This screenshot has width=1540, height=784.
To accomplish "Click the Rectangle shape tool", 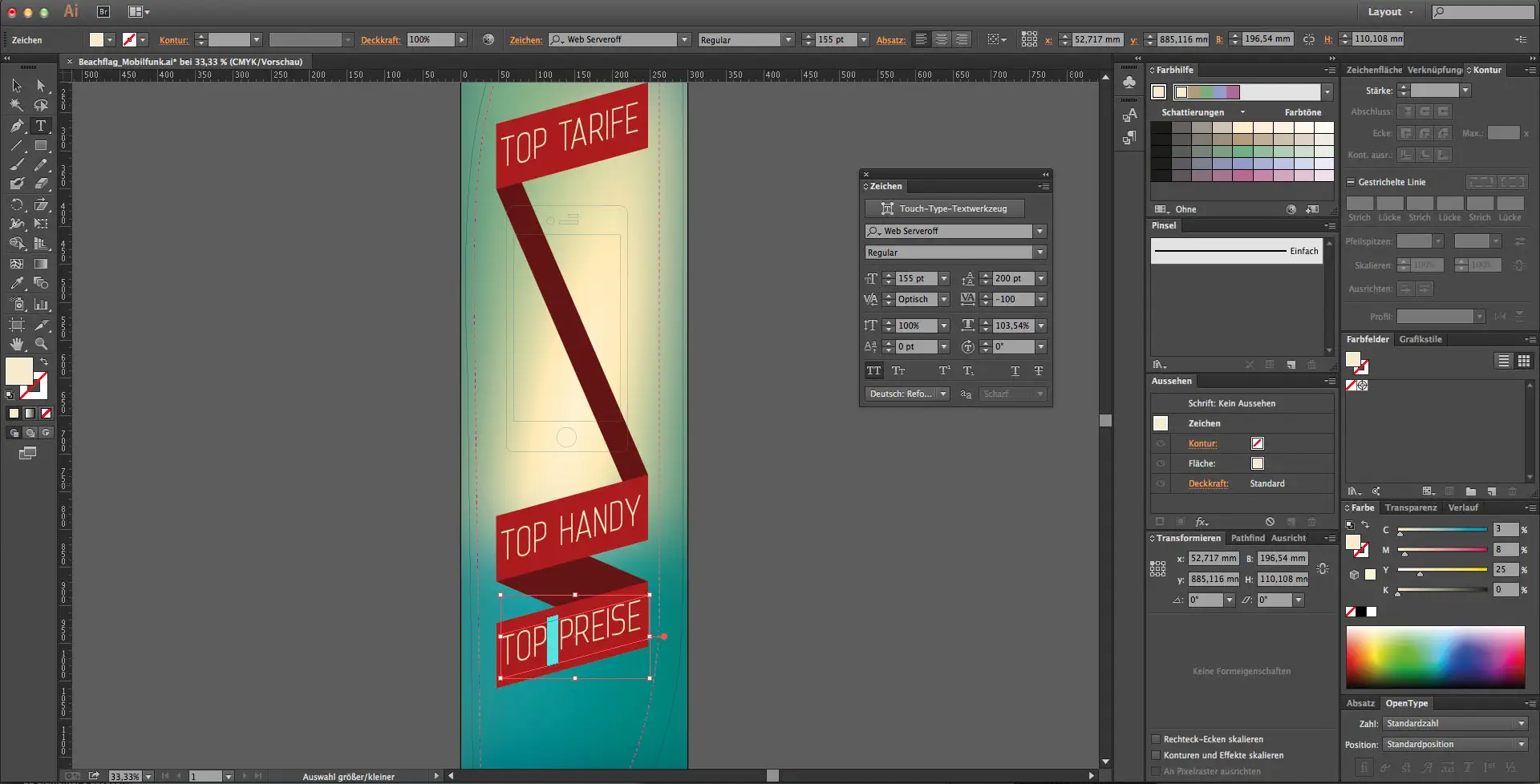I will tap(41, 146).
